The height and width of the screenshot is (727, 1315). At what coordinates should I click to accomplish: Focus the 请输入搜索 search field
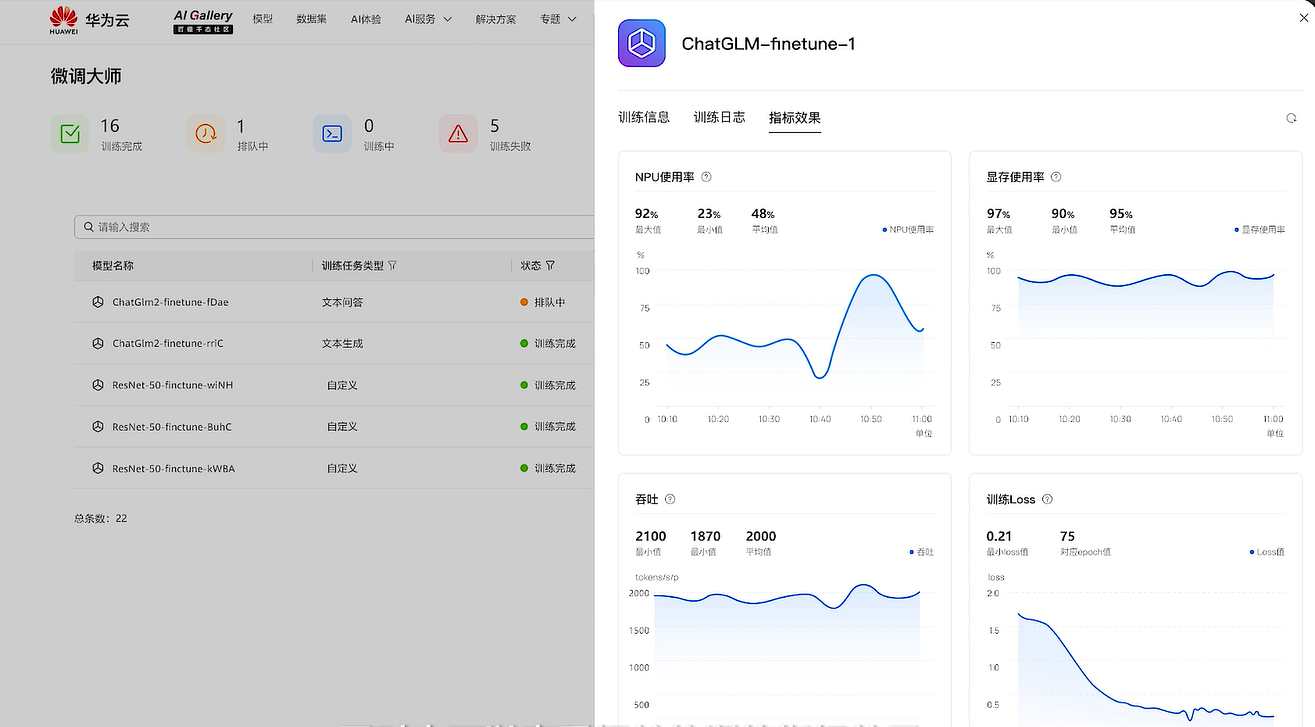(334, 227)
